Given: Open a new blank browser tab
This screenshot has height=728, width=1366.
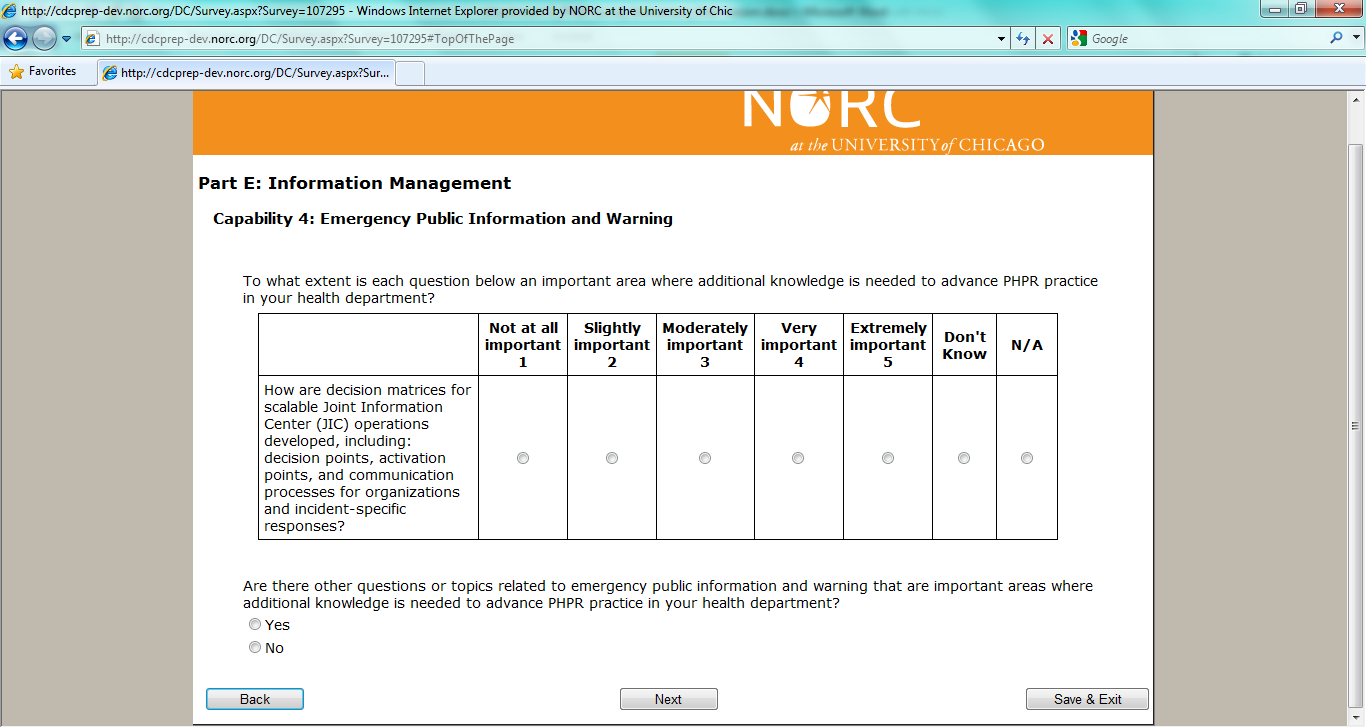Looking at the screenshot, I should pos(411,73).
